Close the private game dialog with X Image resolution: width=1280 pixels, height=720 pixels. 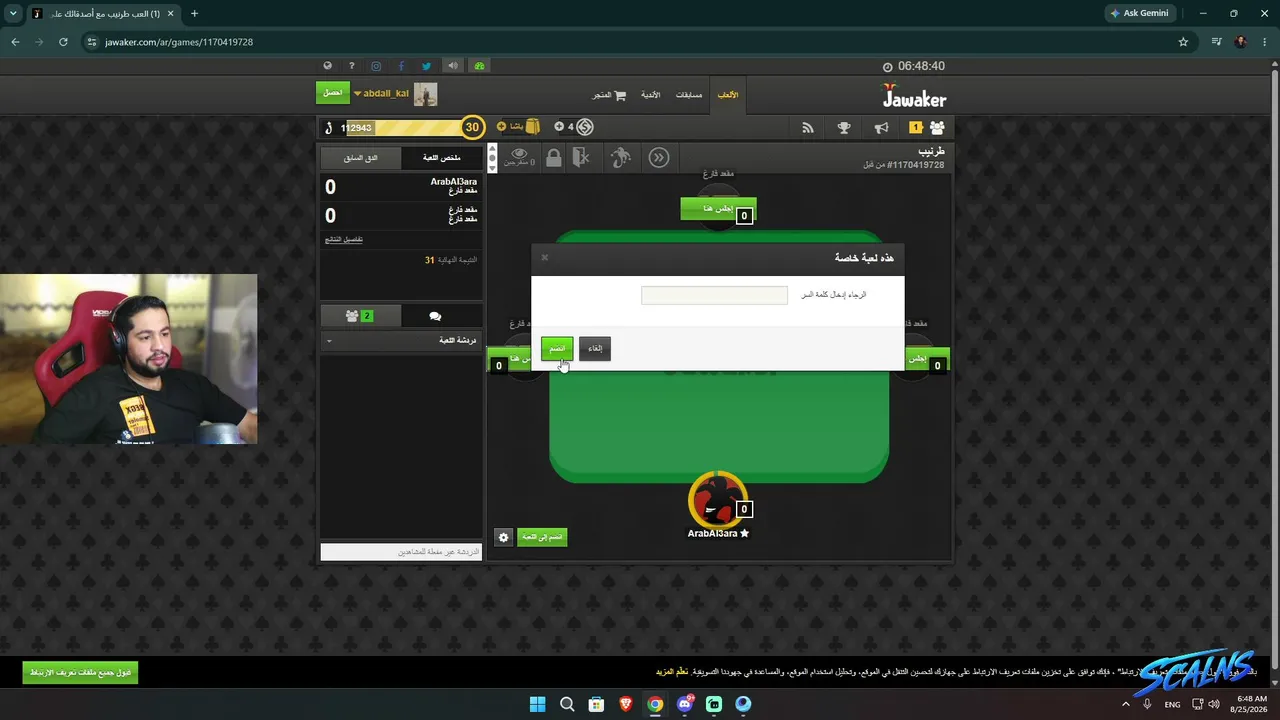(x=545, y=257)
